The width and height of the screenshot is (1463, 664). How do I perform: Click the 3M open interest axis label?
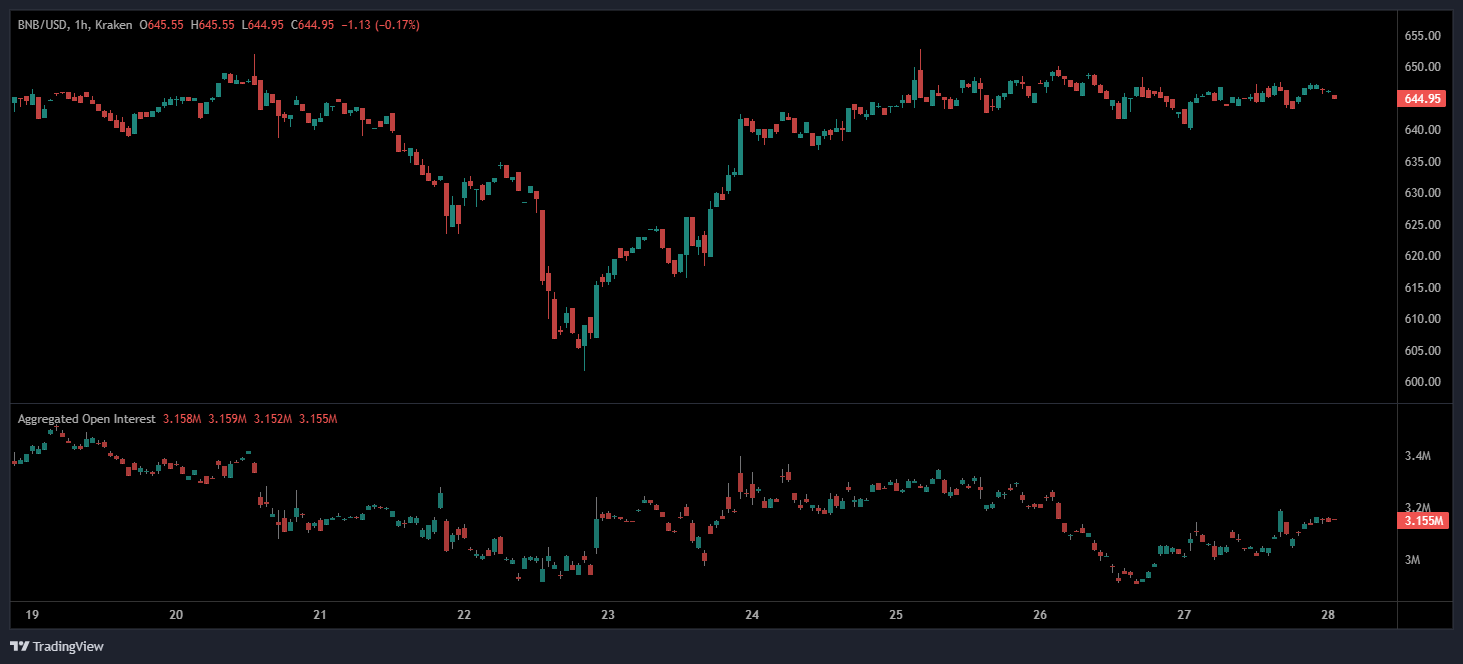click(1412, 560)
